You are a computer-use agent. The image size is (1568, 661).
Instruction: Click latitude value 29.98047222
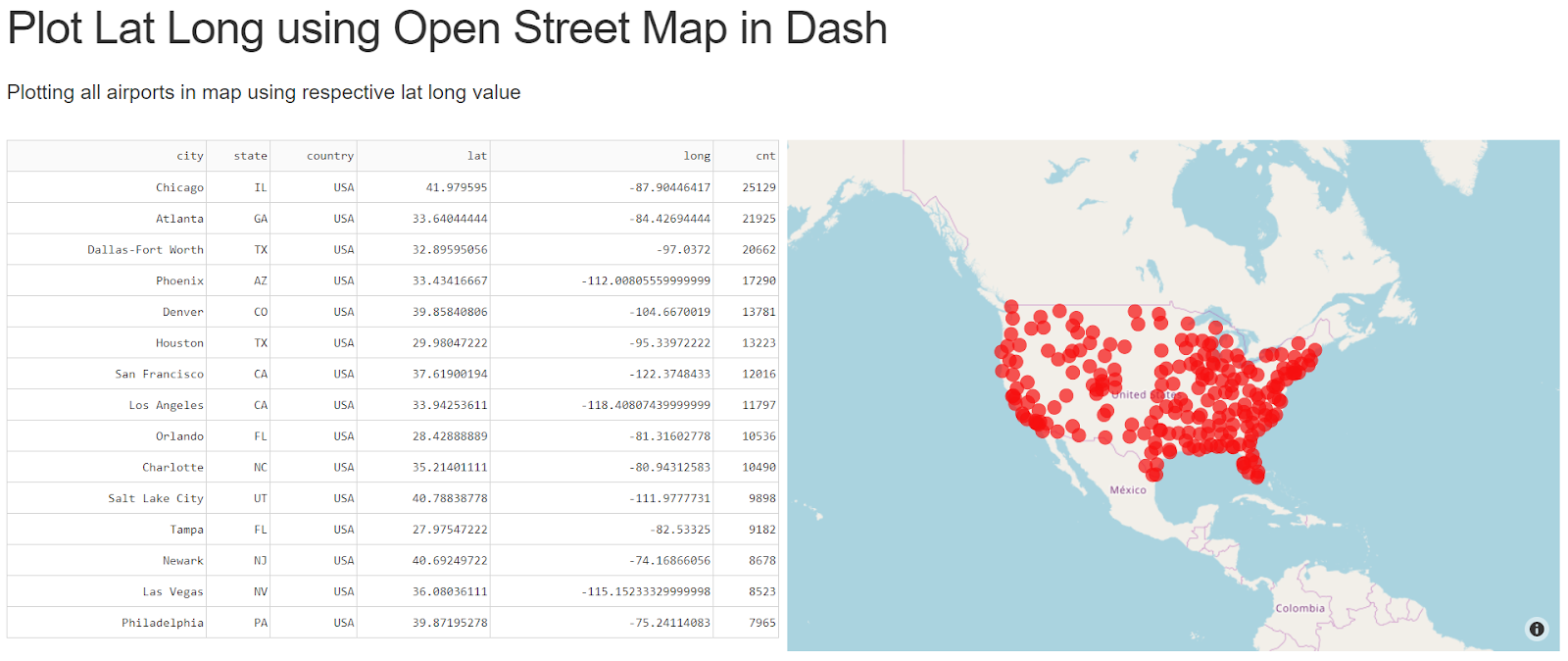pyautogui.click(x=423, y=343)
